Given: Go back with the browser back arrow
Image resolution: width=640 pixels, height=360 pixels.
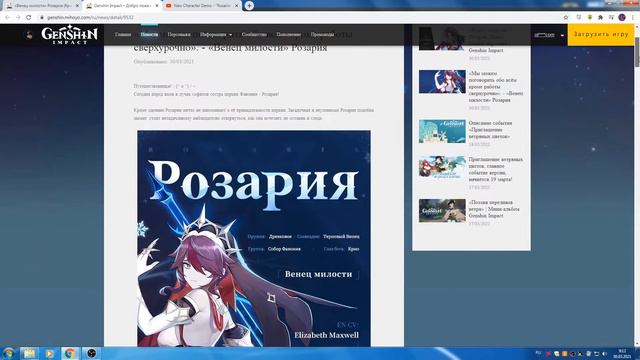Looking at the screenshot, I should (x=7, y=17).
